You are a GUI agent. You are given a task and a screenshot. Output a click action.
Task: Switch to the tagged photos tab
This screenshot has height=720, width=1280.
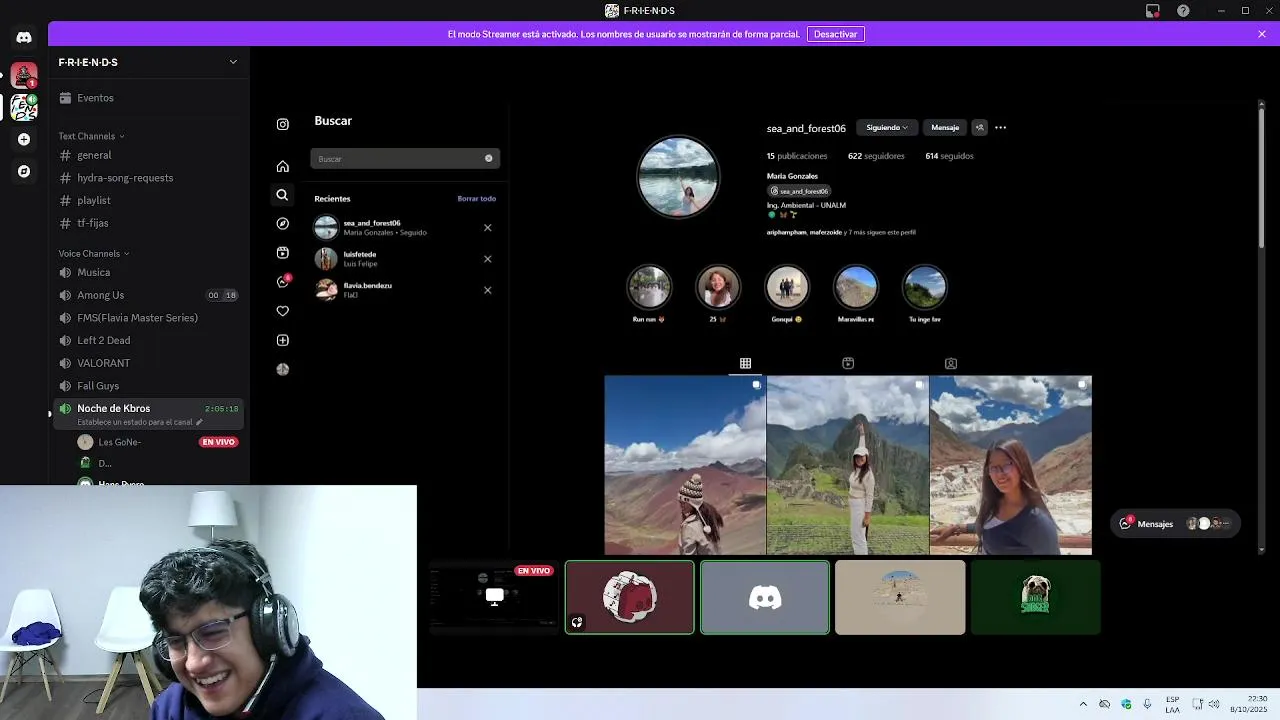click(x=951, y=363)
